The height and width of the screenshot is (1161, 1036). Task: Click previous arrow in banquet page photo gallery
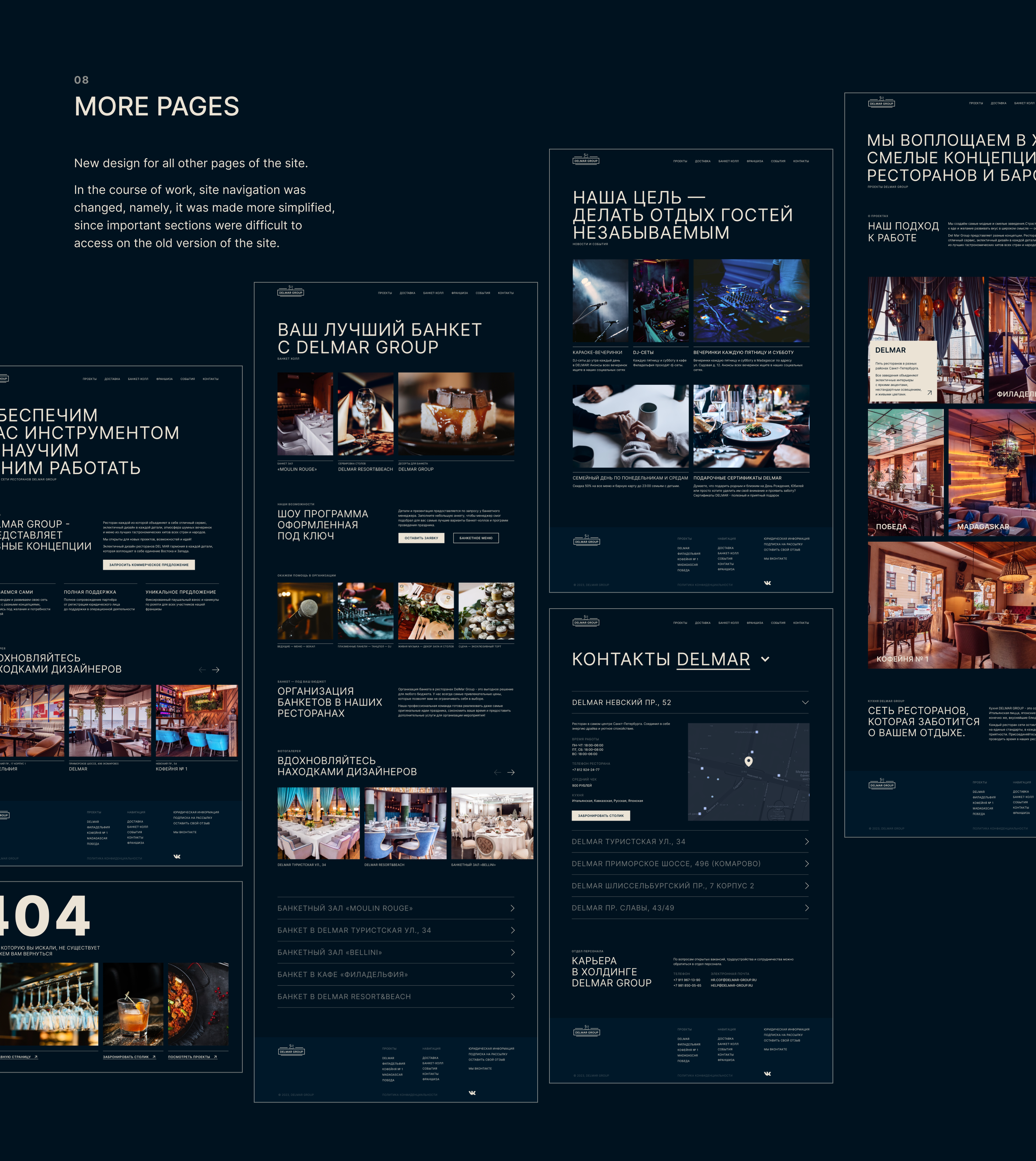tap(498, 772)
